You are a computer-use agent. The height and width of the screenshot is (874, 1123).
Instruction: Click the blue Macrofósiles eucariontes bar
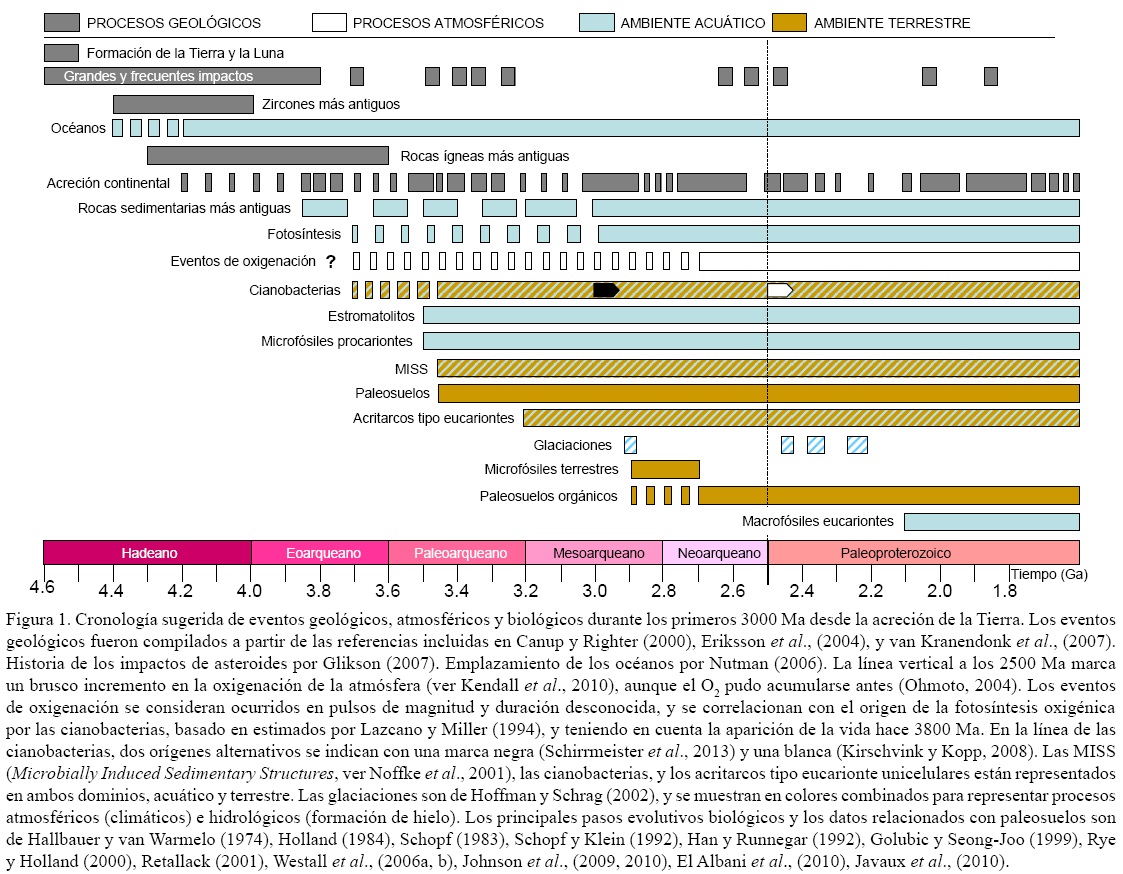coord(991,521)
